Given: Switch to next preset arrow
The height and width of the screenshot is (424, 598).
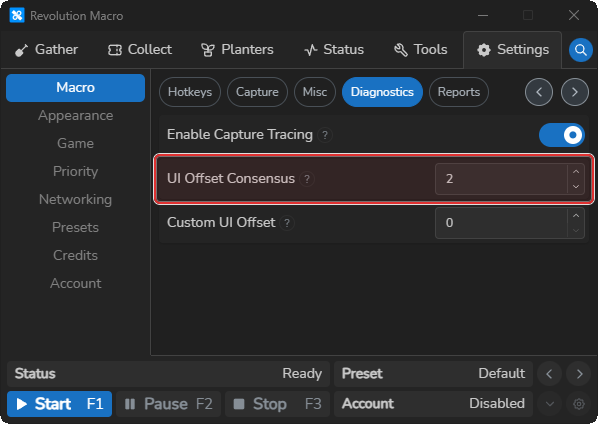Looking at the screenshot, I should (x=579, y=374).
